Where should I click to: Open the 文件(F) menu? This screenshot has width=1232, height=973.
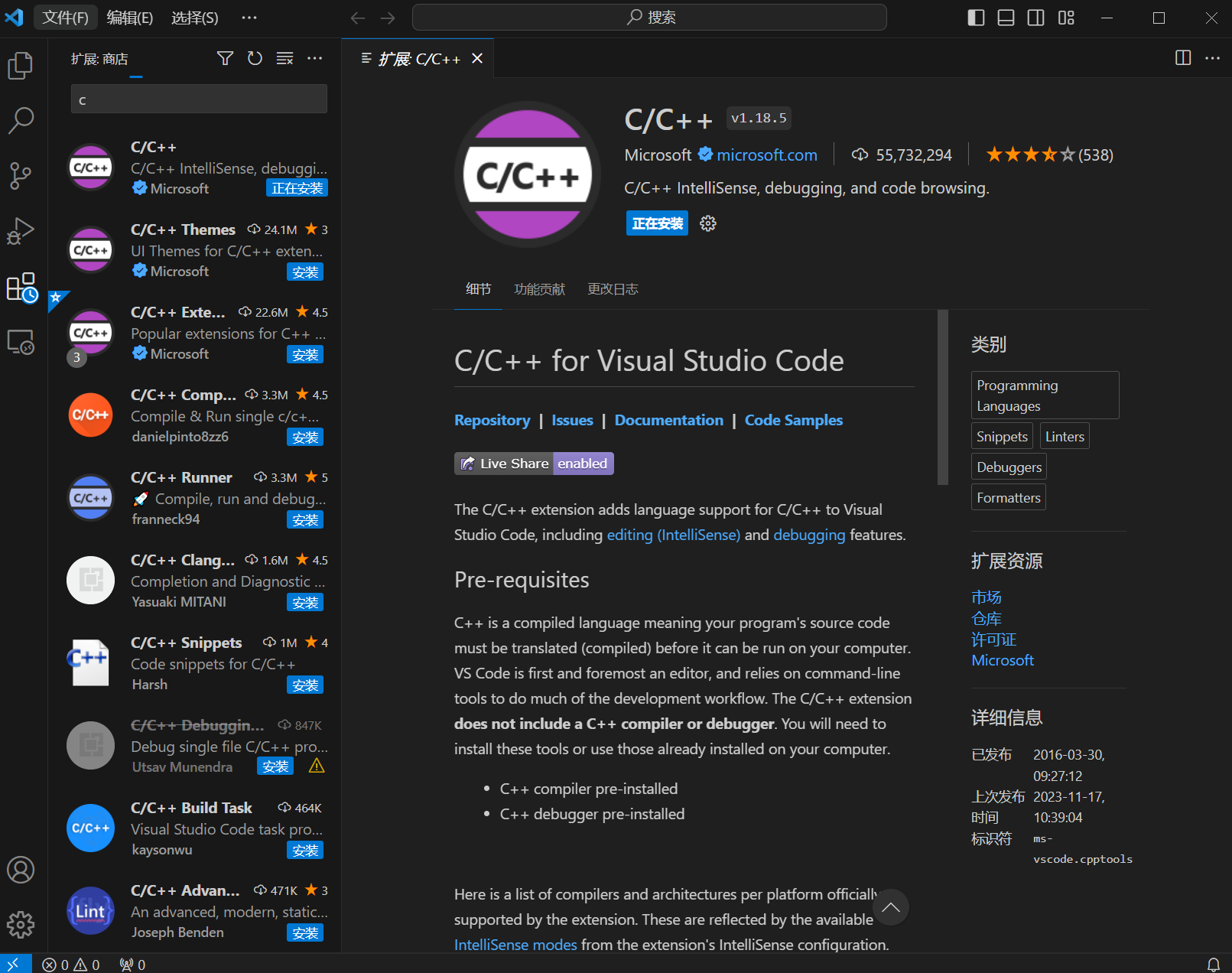(x=65, y=18)
